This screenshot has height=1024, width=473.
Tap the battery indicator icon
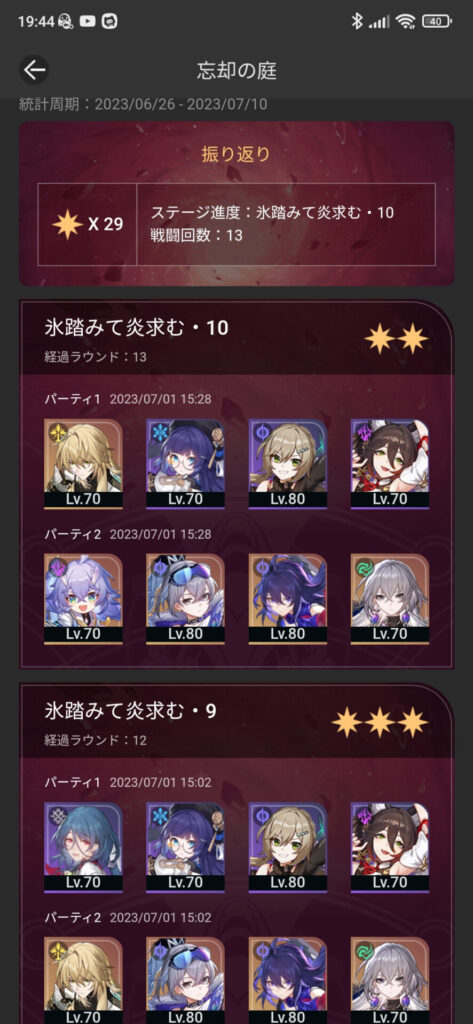tap(437, 22)
